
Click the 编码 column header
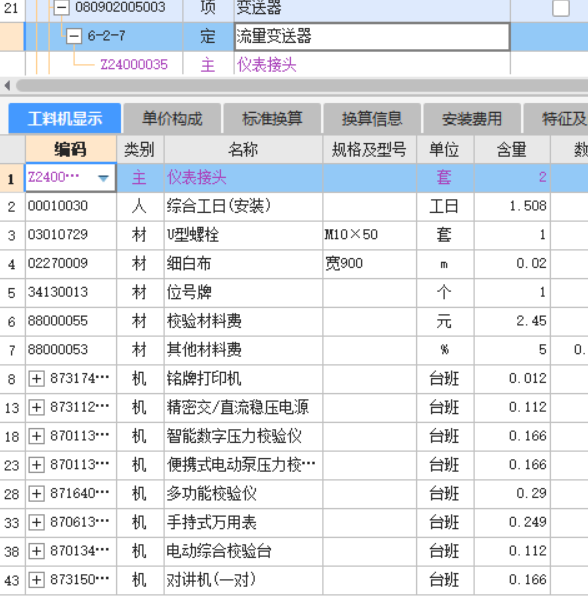(x=71, y=149)
